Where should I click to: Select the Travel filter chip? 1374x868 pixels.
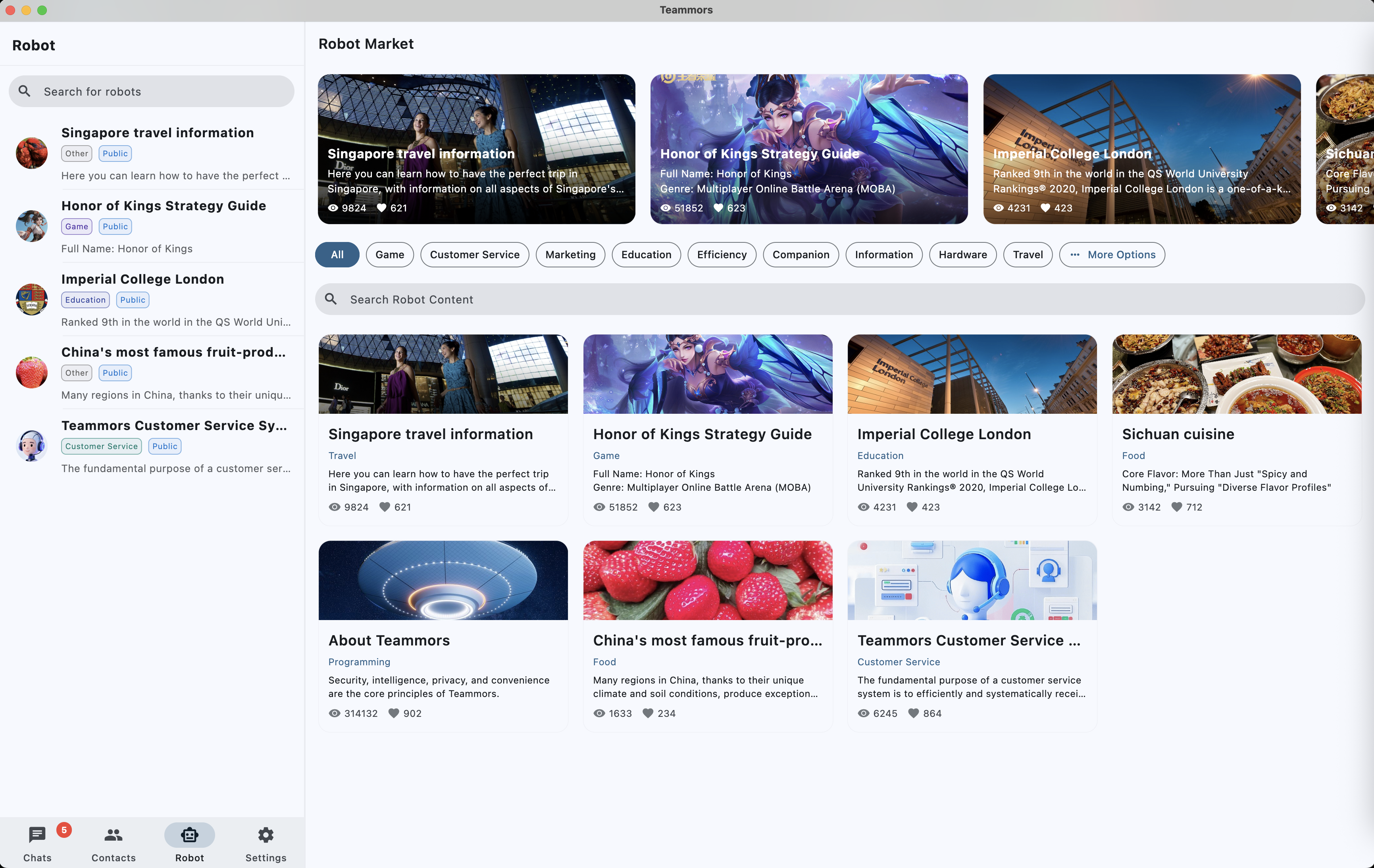[x=1028, y=255]
